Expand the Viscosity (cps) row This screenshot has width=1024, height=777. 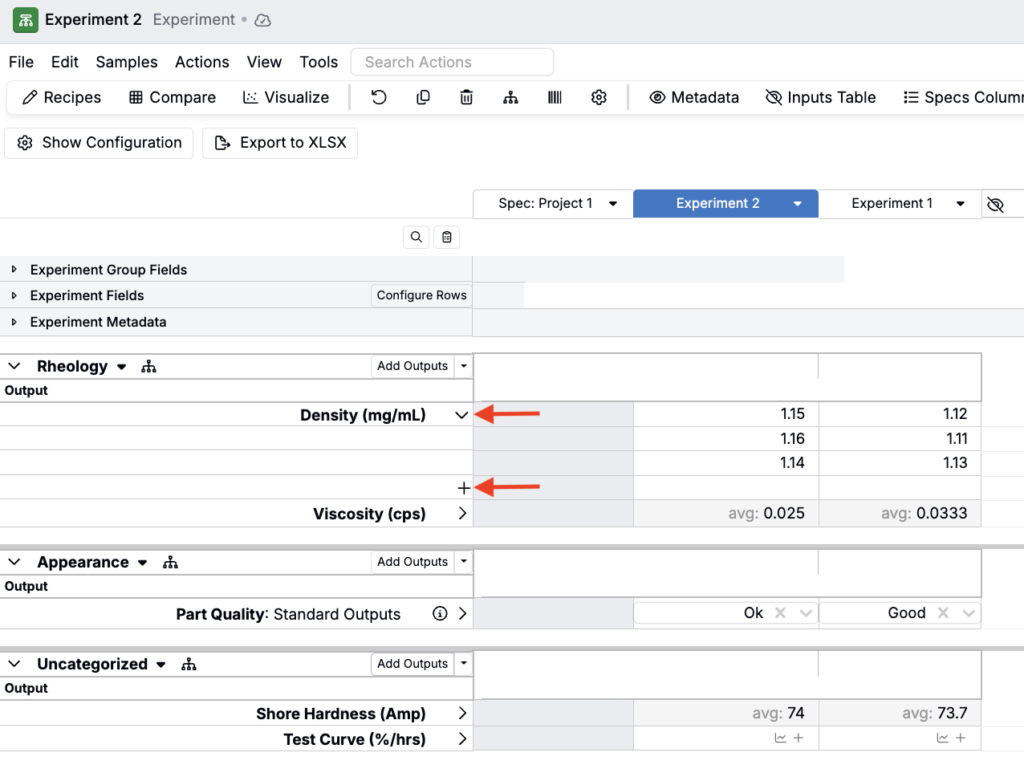click(462, 514)
